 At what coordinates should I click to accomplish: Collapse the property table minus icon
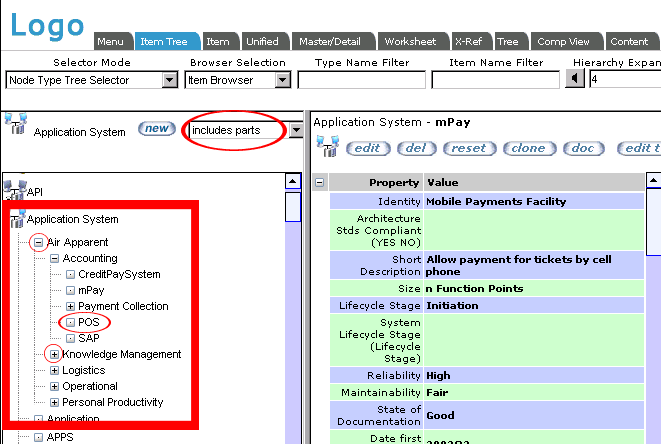tap(320, 183)
